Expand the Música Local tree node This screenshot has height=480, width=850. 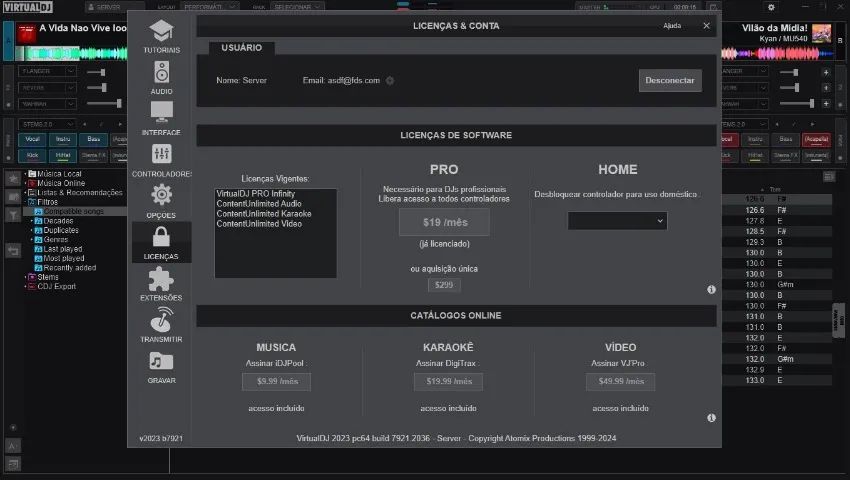point(25,174)
